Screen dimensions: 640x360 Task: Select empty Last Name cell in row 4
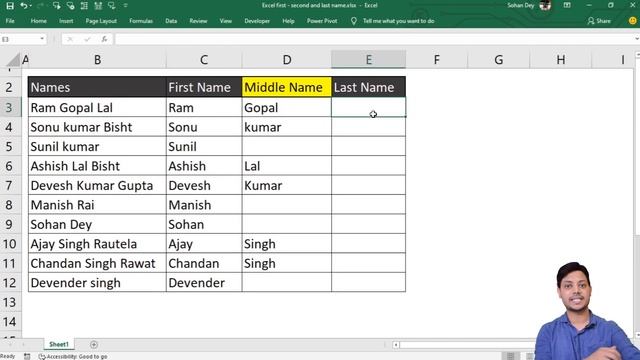(x=369, y=127)
